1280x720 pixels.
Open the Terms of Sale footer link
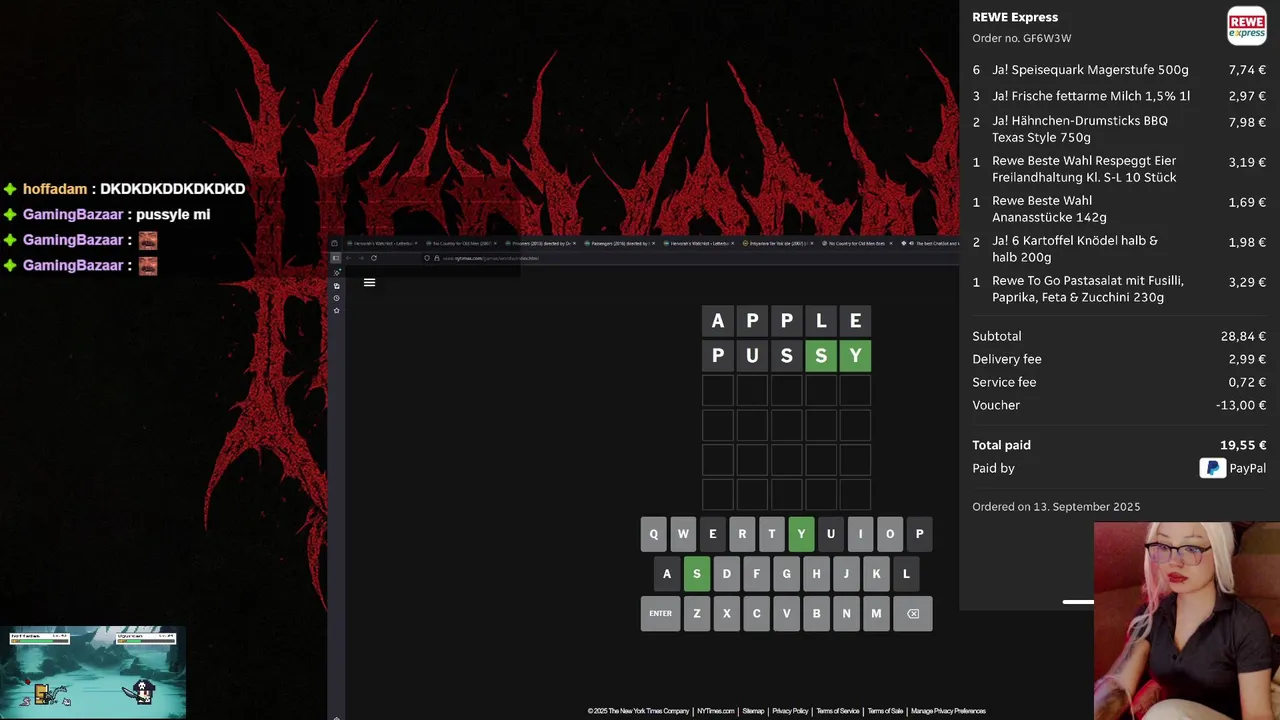click(885, 711)
